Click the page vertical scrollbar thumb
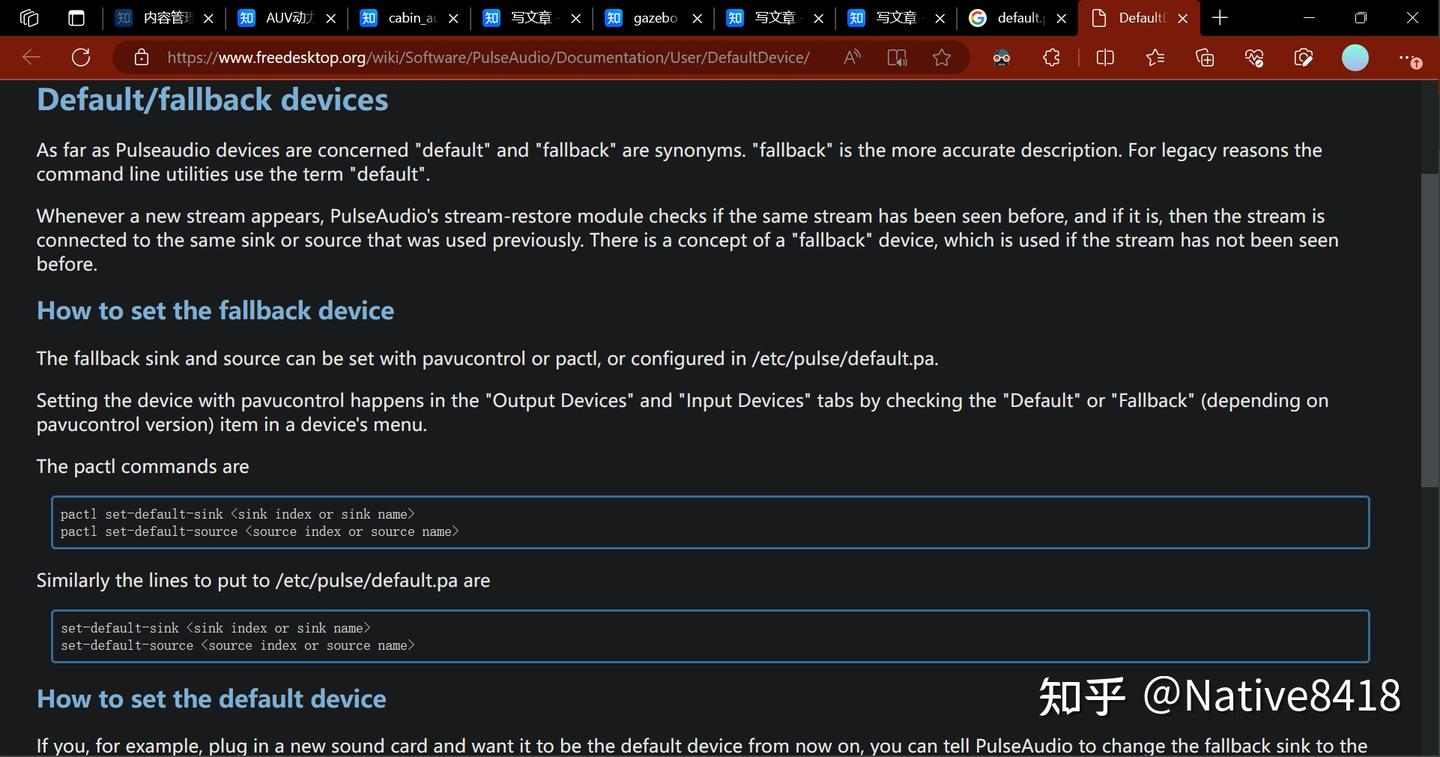 point(1430,330)
